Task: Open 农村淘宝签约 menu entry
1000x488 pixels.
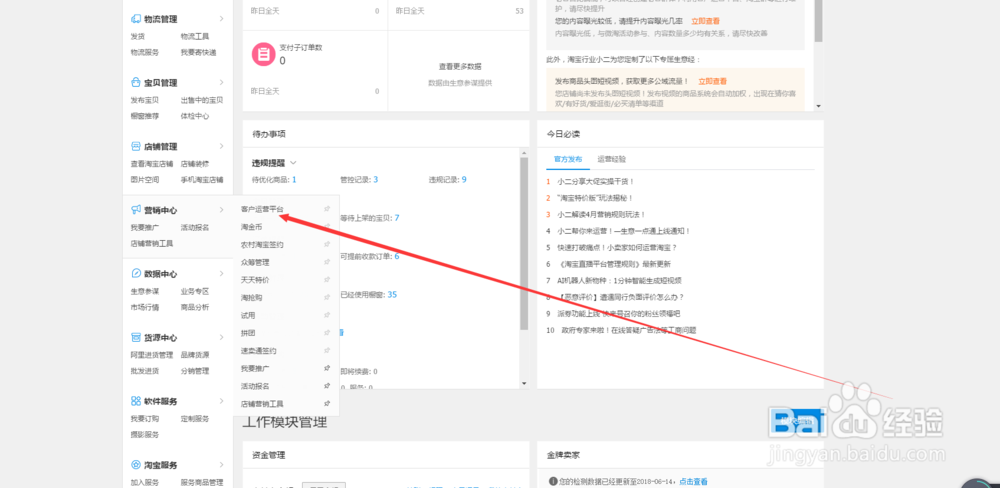Action: (x=262, y=244)
